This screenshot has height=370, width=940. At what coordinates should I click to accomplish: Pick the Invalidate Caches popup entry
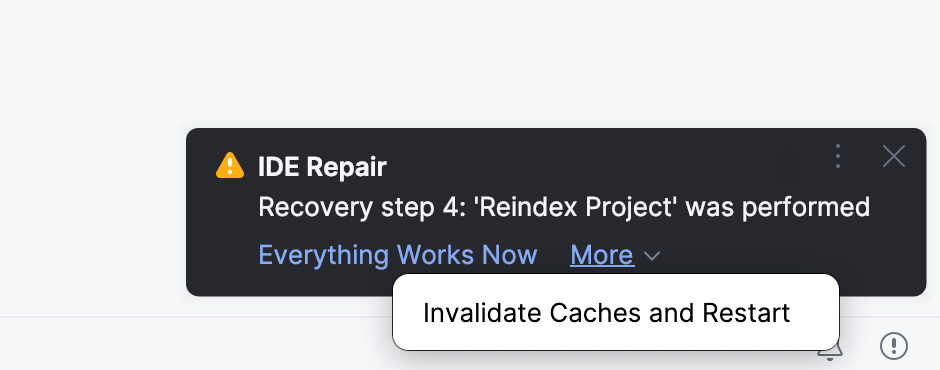tap(607, 313)
